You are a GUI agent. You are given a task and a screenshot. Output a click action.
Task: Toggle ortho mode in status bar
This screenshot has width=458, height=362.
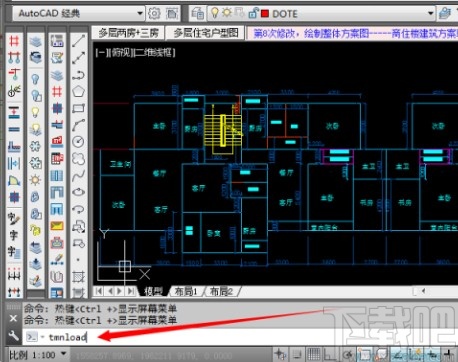click(x=329, y=354)
